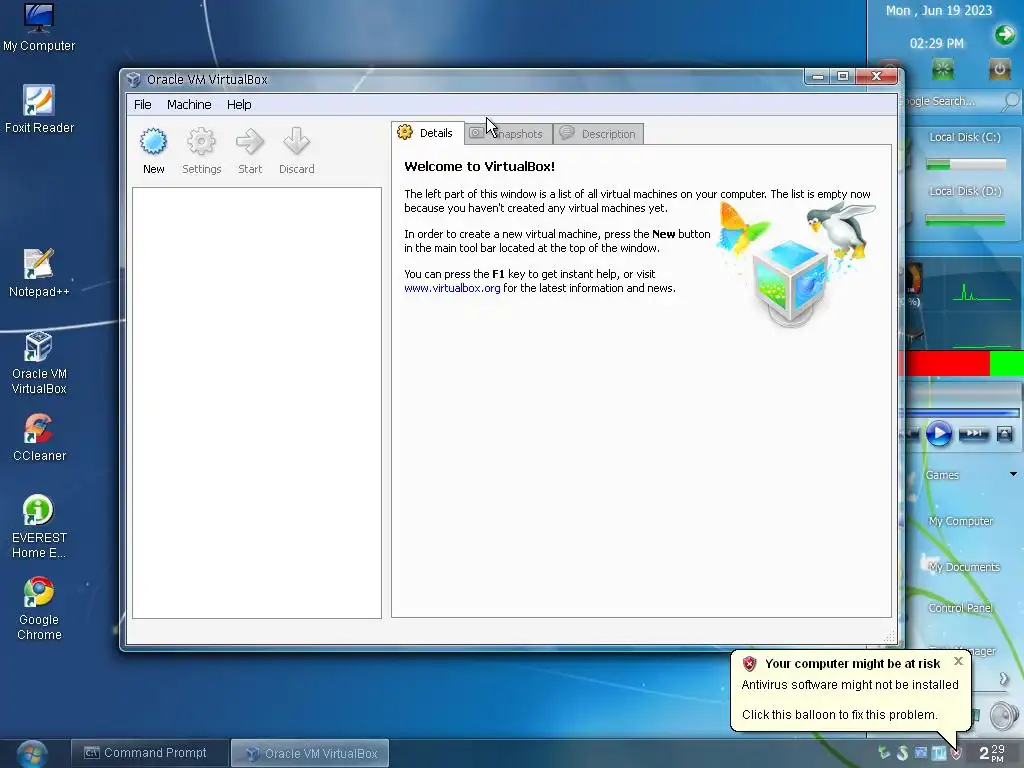Screen dimensions: 1024x768
Task: Click the Windows Start orb
Action: (x=31, y=754)
